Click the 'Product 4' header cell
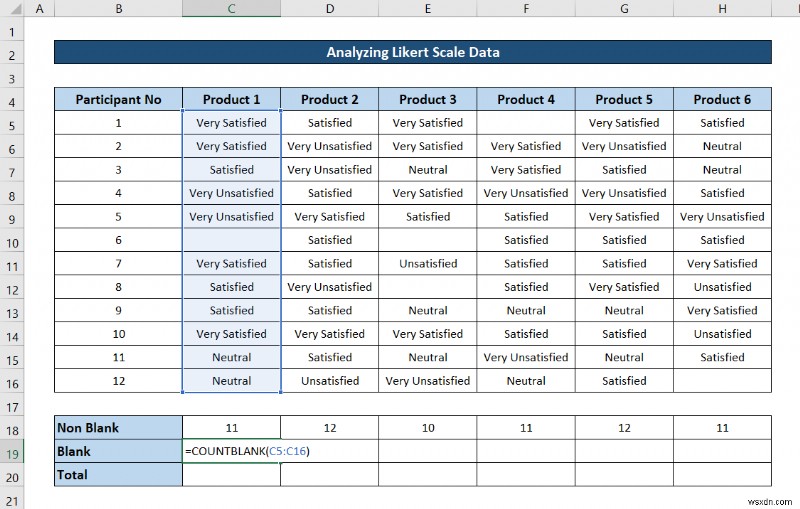The height and width of the screenshot is (509, 800). (x=526, y=99)
